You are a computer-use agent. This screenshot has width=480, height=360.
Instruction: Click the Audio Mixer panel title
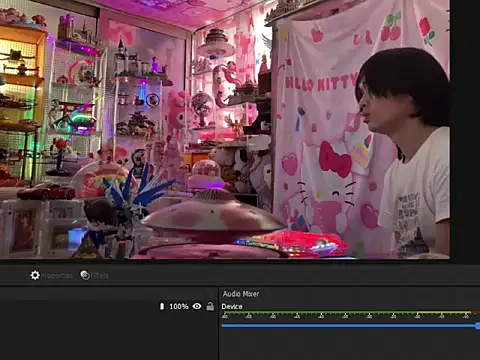[x=241, y=294]
